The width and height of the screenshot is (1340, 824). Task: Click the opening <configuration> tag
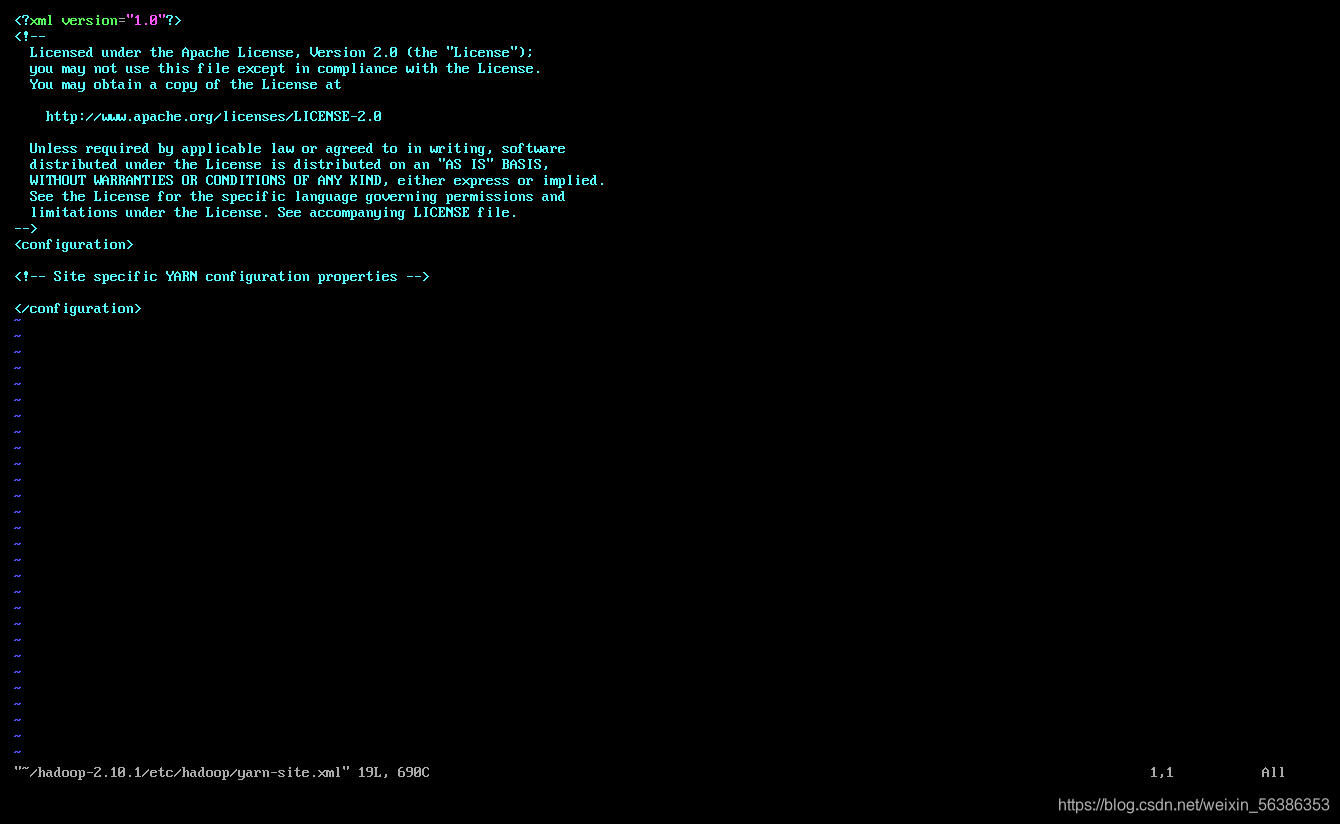click(74, 244)
